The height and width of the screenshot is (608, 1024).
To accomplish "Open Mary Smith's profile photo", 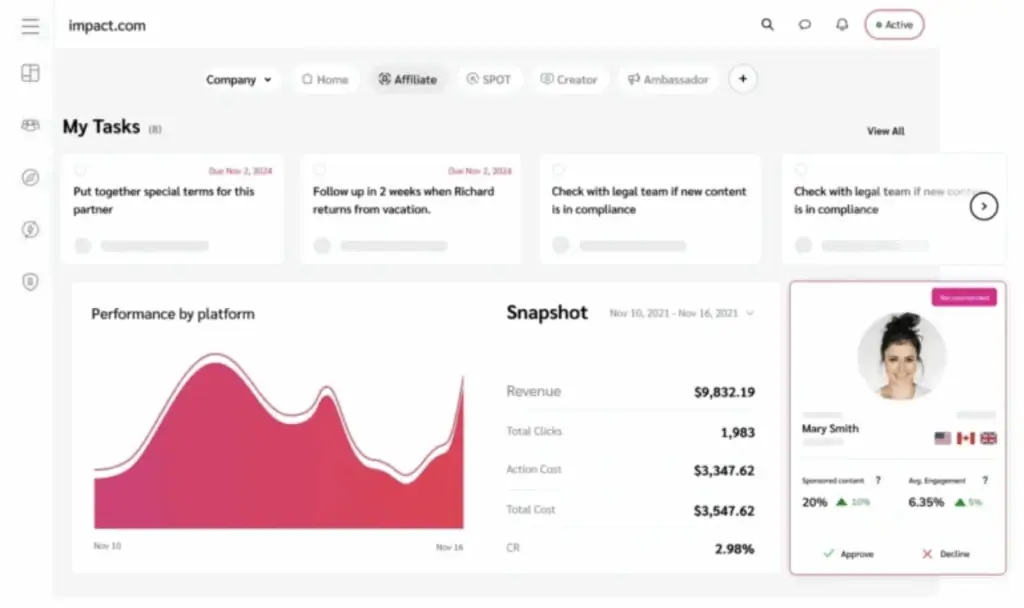I will 901,356.
